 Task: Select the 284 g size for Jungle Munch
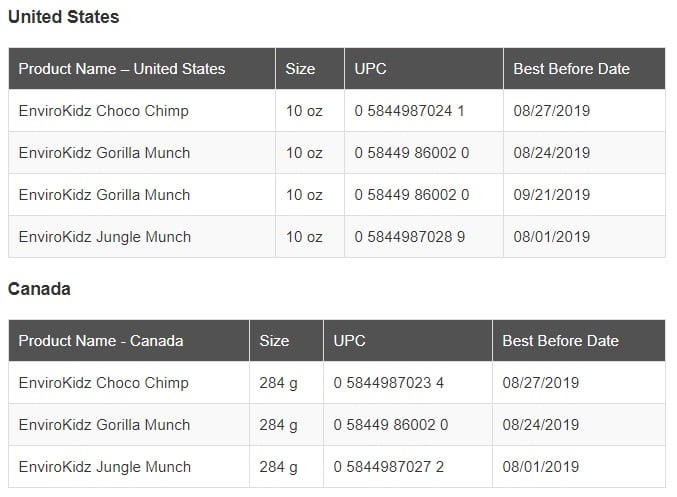tap(278, 467)
